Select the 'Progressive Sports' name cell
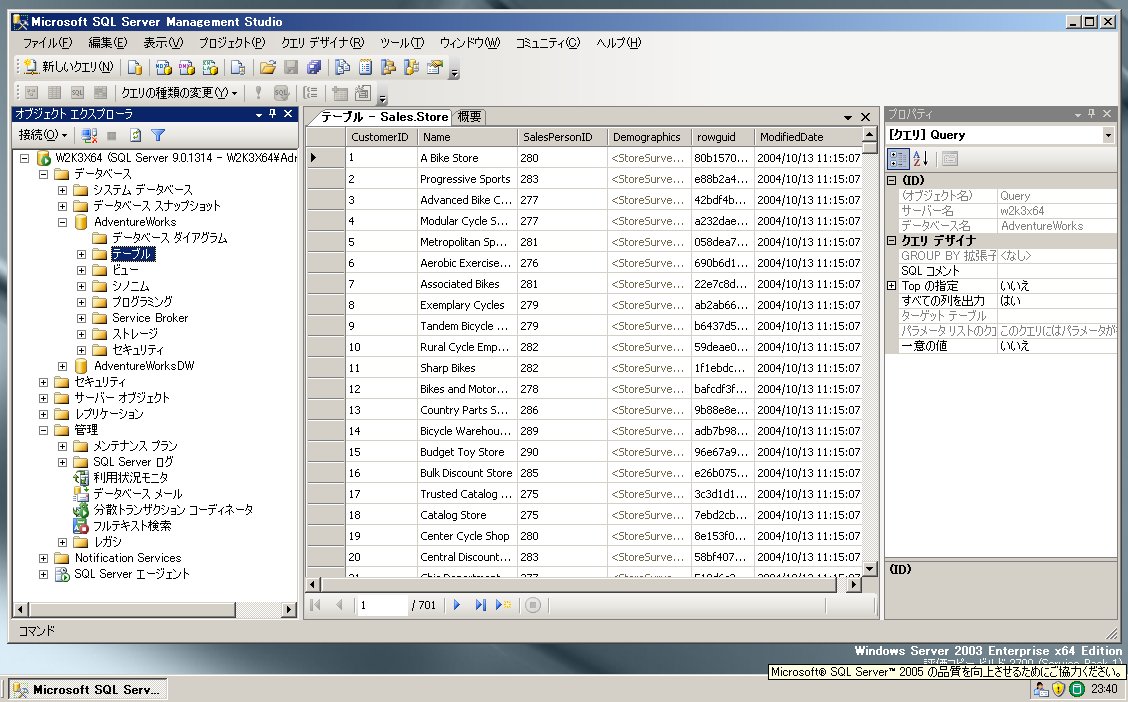The width and height of the screenshot is (1128, 702). tap(465, 179)
